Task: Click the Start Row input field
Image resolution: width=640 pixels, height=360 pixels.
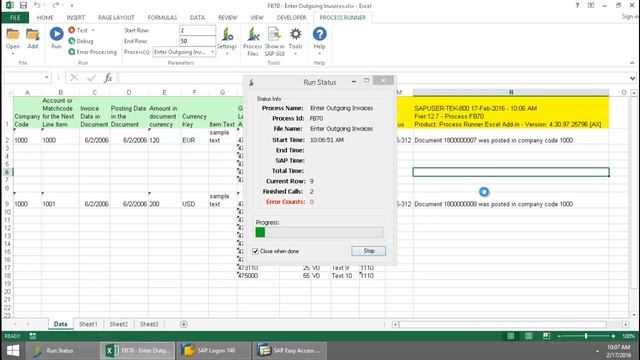Action: (198, 30)
